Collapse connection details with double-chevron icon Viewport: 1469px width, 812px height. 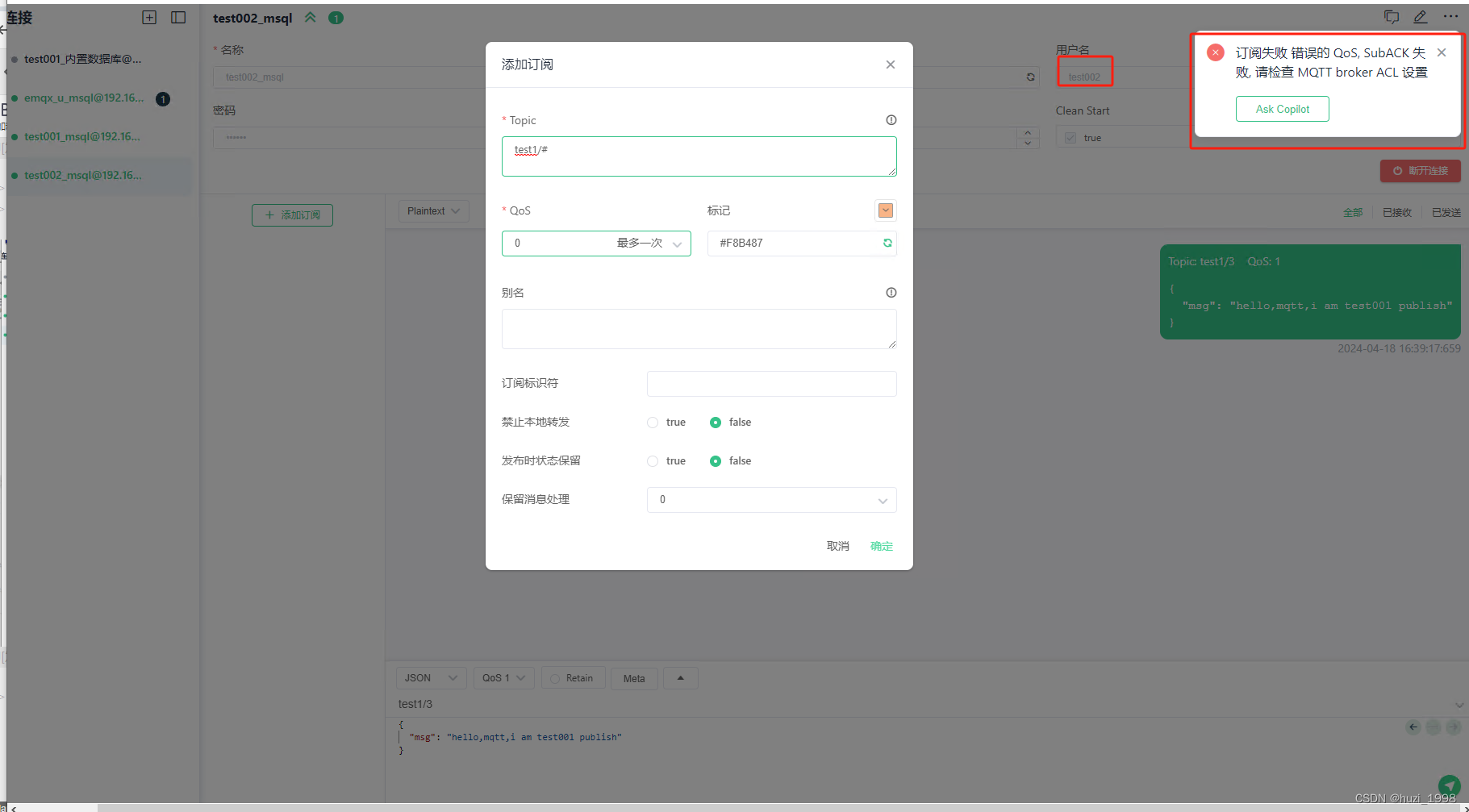310,17
